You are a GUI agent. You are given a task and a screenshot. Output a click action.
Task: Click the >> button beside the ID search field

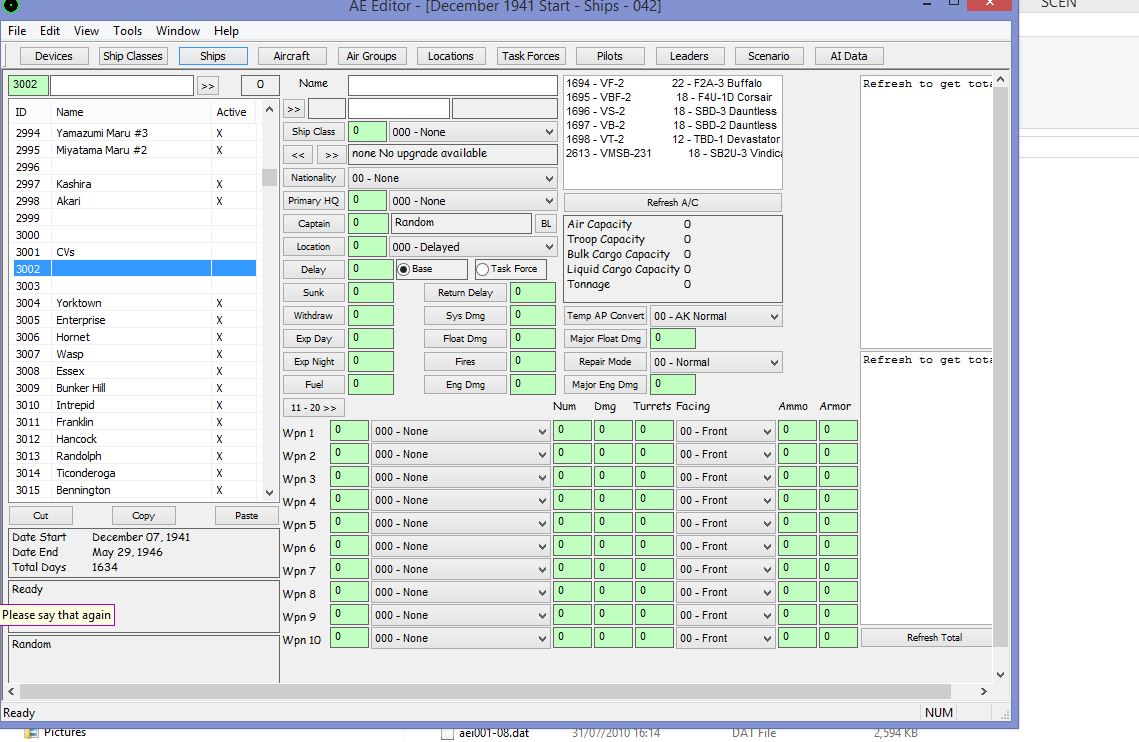tap(208, 86)
